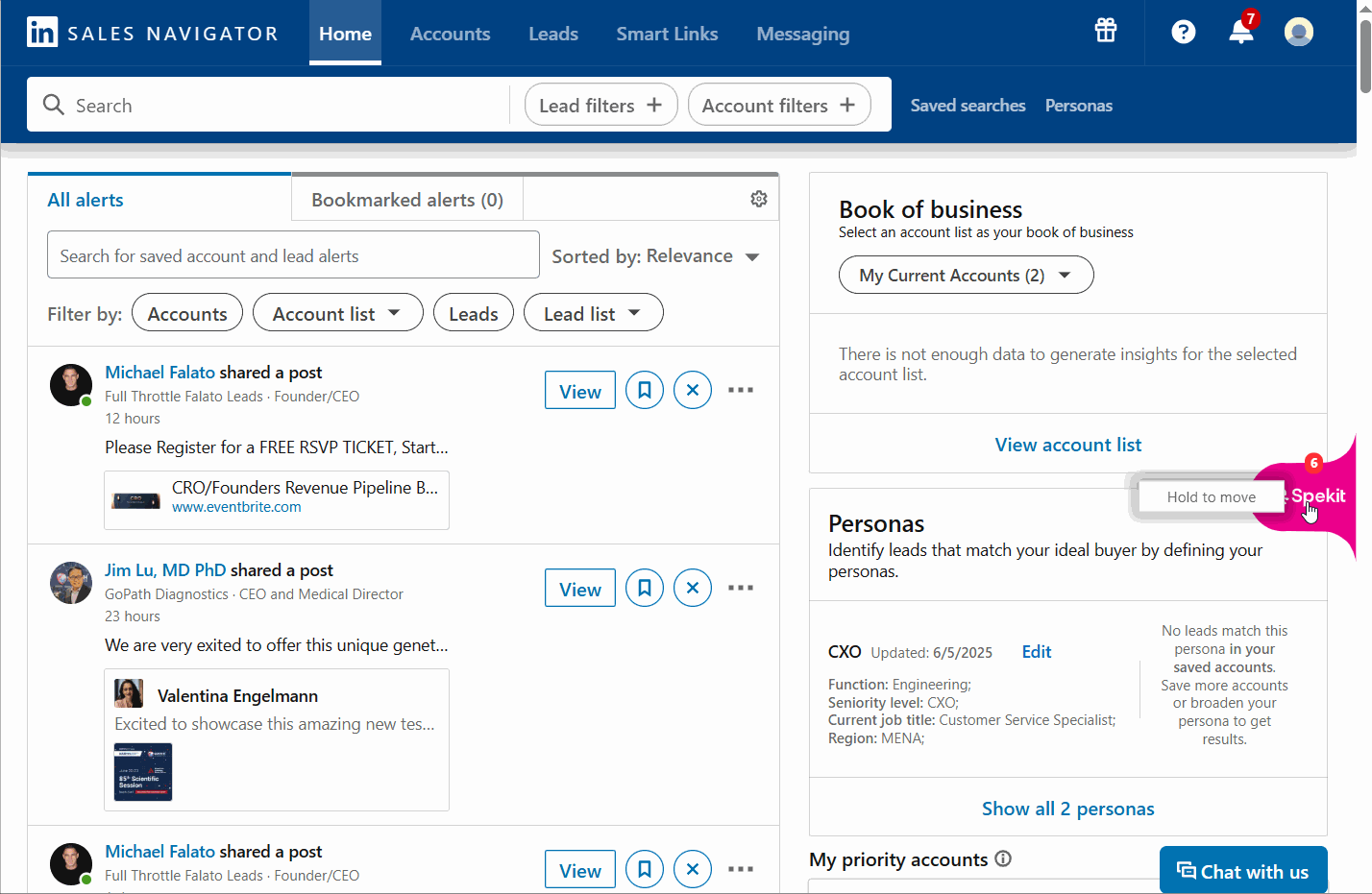
Task: Click the search magnifier icon
Action: coord(54,105)
